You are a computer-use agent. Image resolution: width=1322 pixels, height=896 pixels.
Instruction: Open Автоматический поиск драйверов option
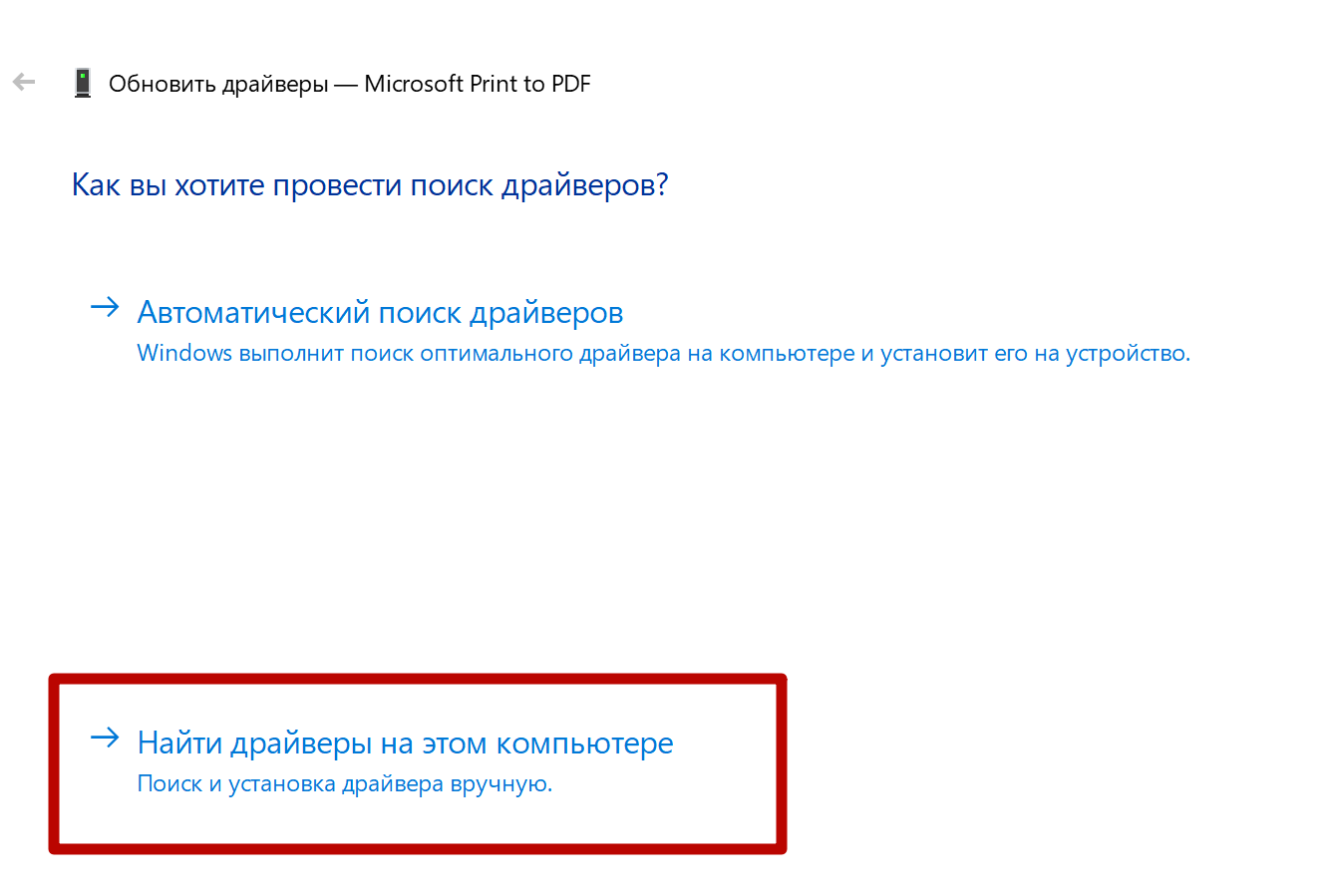tap(379, 312)
